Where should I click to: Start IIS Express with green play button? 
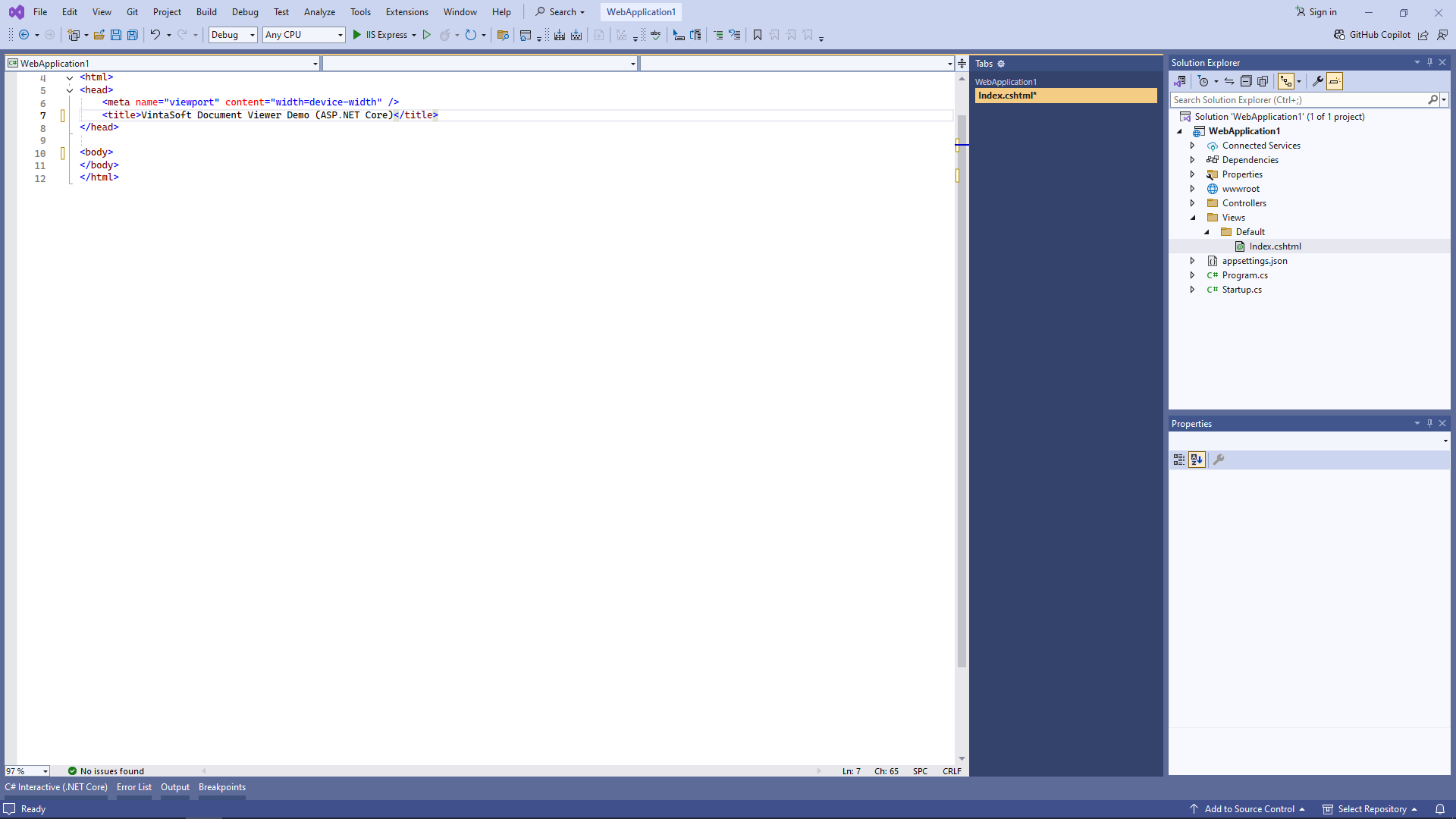[357, 35]
